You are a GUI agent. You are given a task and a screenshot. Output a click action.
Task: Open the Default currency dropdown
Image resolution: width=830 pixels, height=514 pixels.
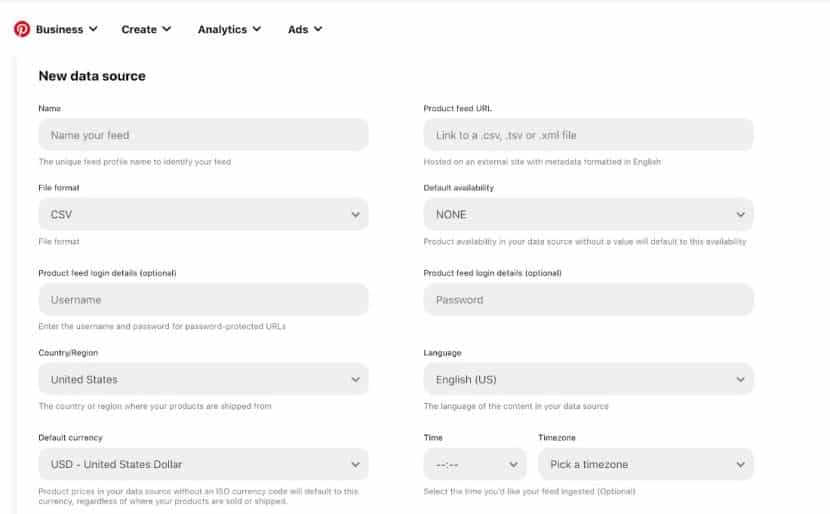203,464
